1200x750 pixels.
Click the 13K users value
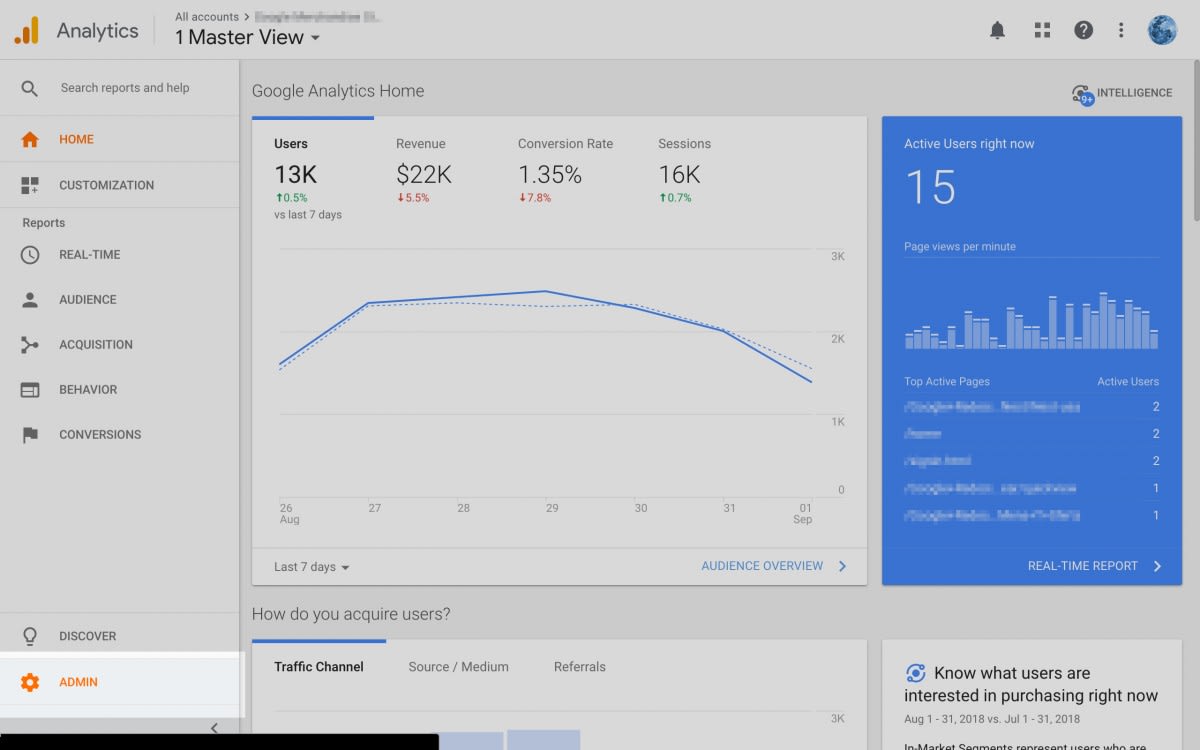[296, 175]
